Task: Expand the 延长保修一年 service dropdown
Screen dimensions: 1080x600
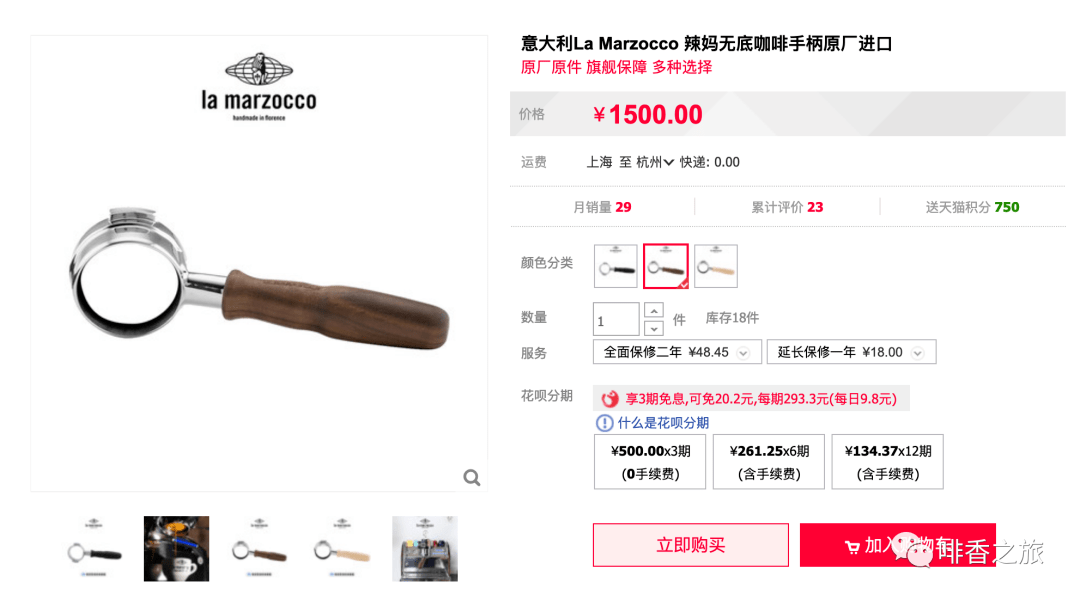Action: pyautogui.click(x=851, y=352)
